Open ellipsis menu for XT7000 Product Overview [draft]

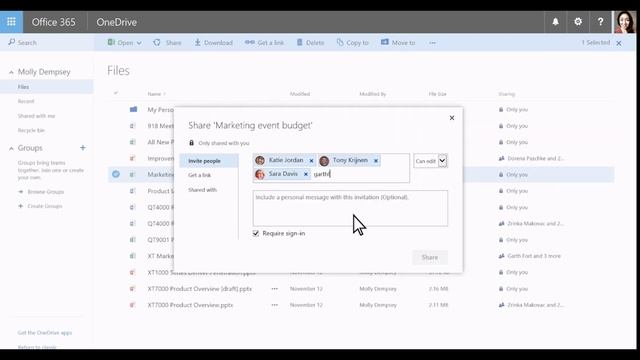tap(275, 289)
